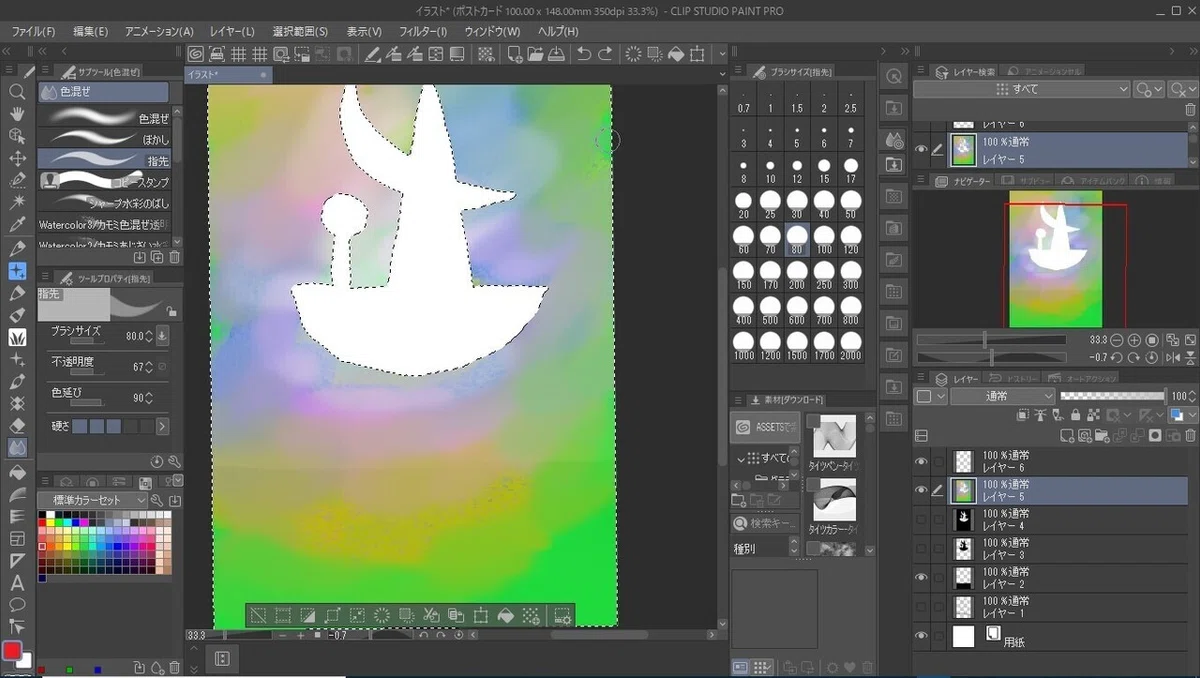Select the Hand move tool

17,114
